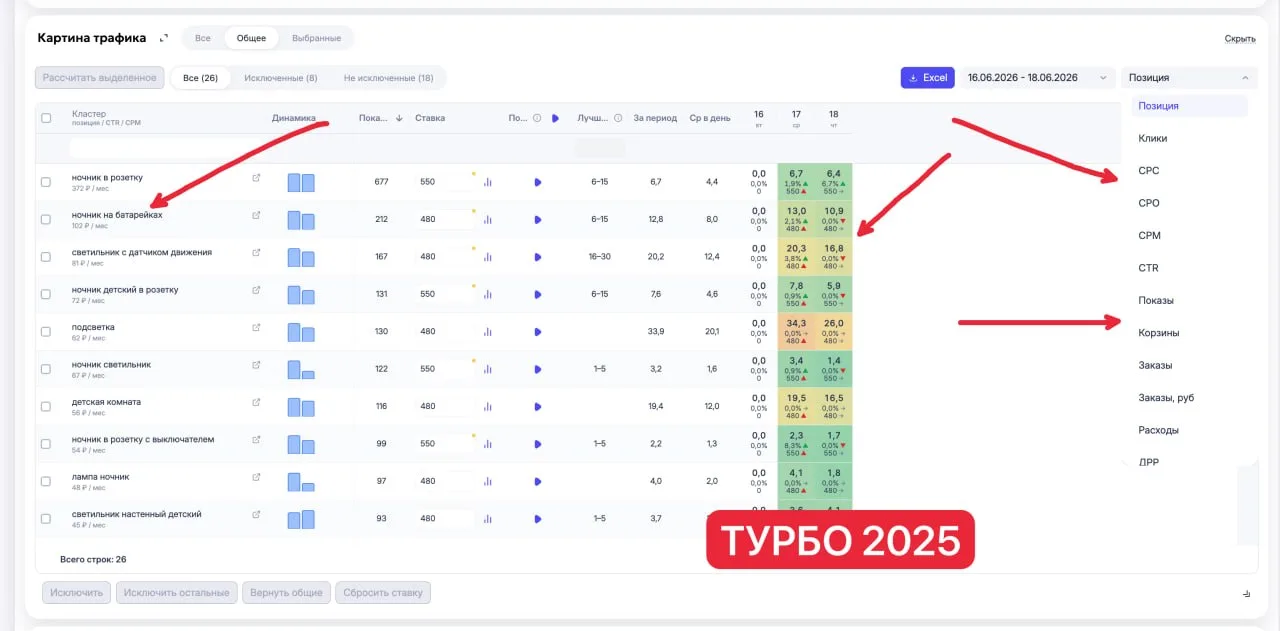The width and height of the screenshot is (1280, 631).
Task: Open external link for лампа ночник
Action: (x=256, y=477)
